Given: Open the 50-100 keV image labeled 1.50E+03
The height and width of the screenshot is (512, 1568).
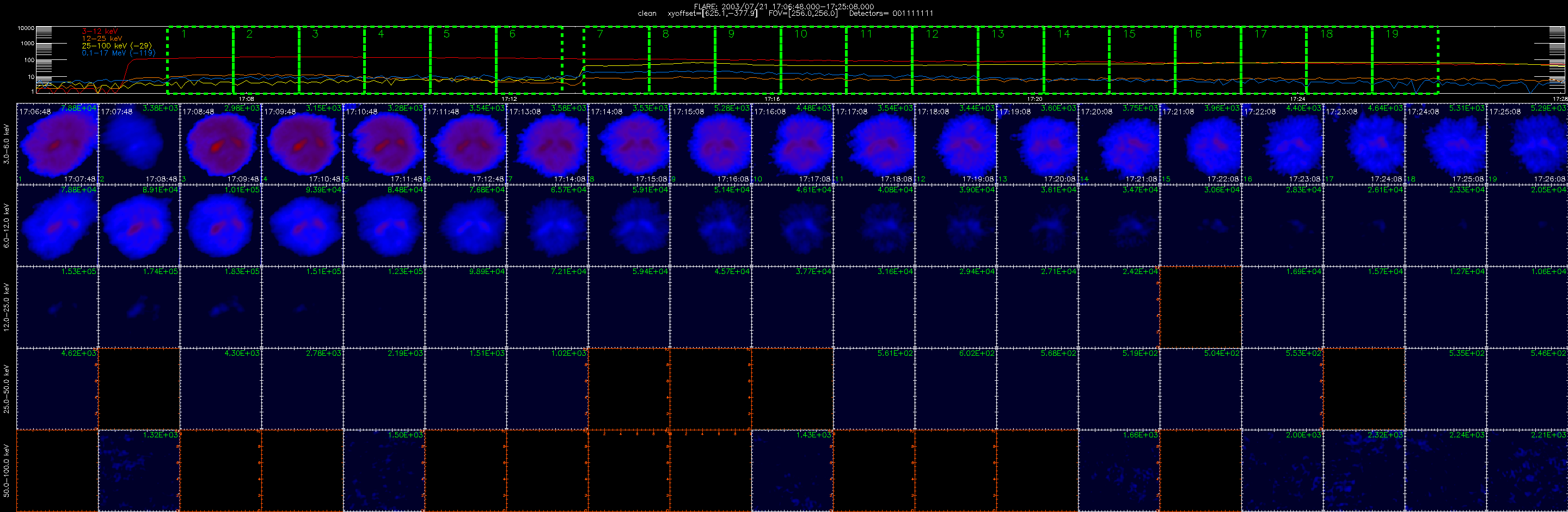Looking at the screenshot, I should (384, 471).
